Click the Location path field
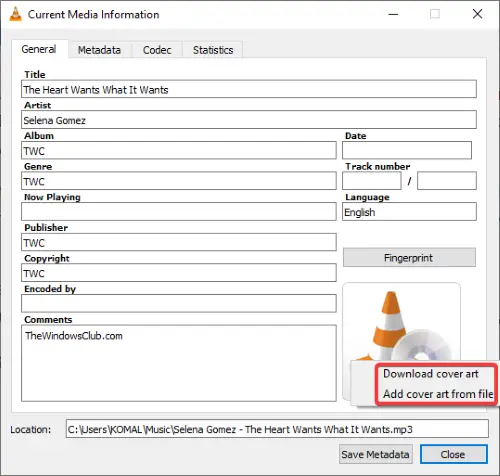The width and height of the screenshot is (500, 476). pyautogui.click(x=277, y=429)
